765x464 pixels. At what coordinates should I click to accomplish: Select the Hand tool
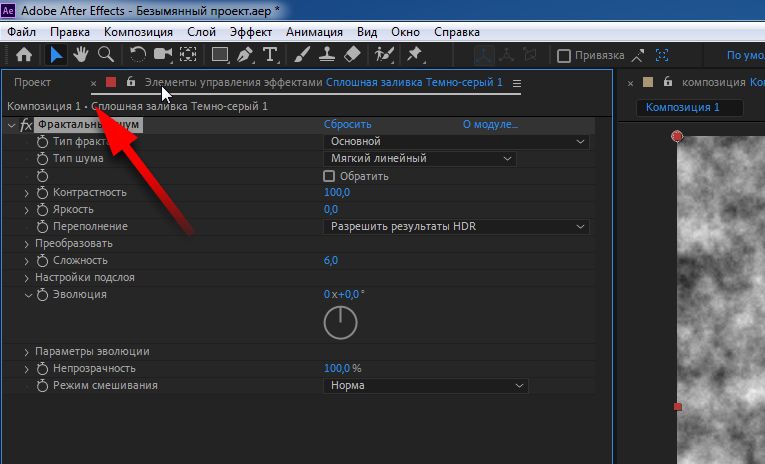pos(81,55)
